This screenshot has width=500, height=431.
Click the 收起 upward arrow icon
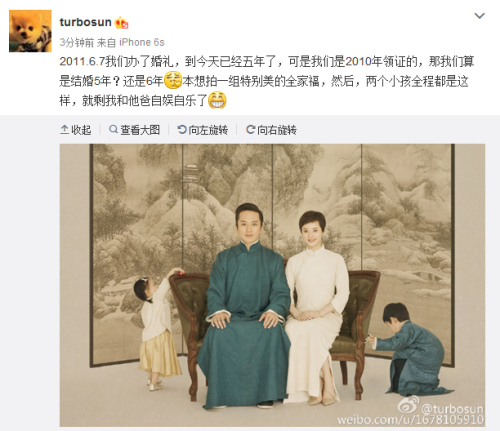64,130
